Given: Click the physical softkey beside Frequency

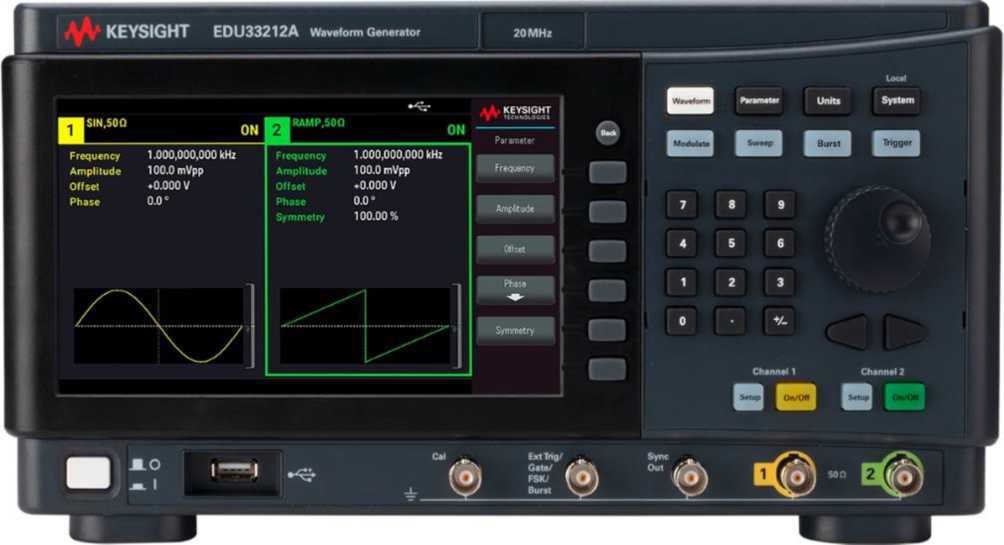Looking at the screenshot, I should point(607,172).
